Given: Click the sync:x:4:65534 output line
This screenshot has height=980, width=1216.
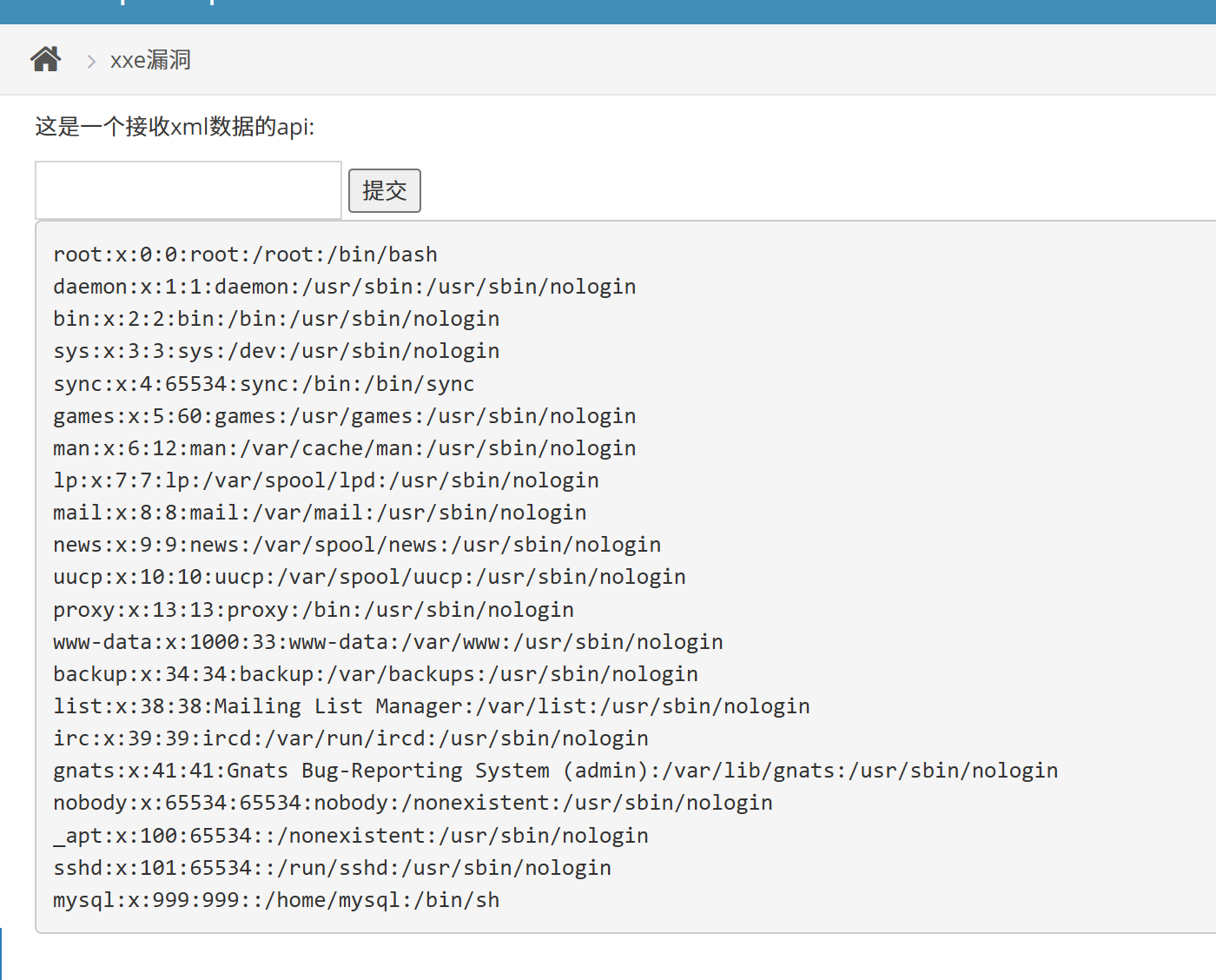Looking at the screenshot, I should pyautogui.click(x=264, y=384).
